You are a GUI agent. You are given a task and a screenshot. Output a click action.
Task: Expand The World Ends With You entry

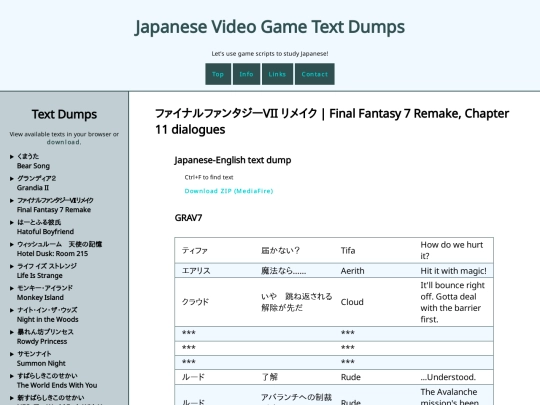click(12, 376)
